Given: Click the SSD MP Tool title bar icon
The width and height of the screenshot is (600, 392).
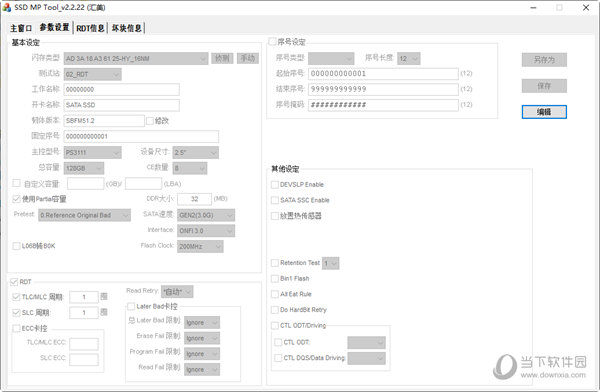Looking at the screenshot, I should click(7, 7).
